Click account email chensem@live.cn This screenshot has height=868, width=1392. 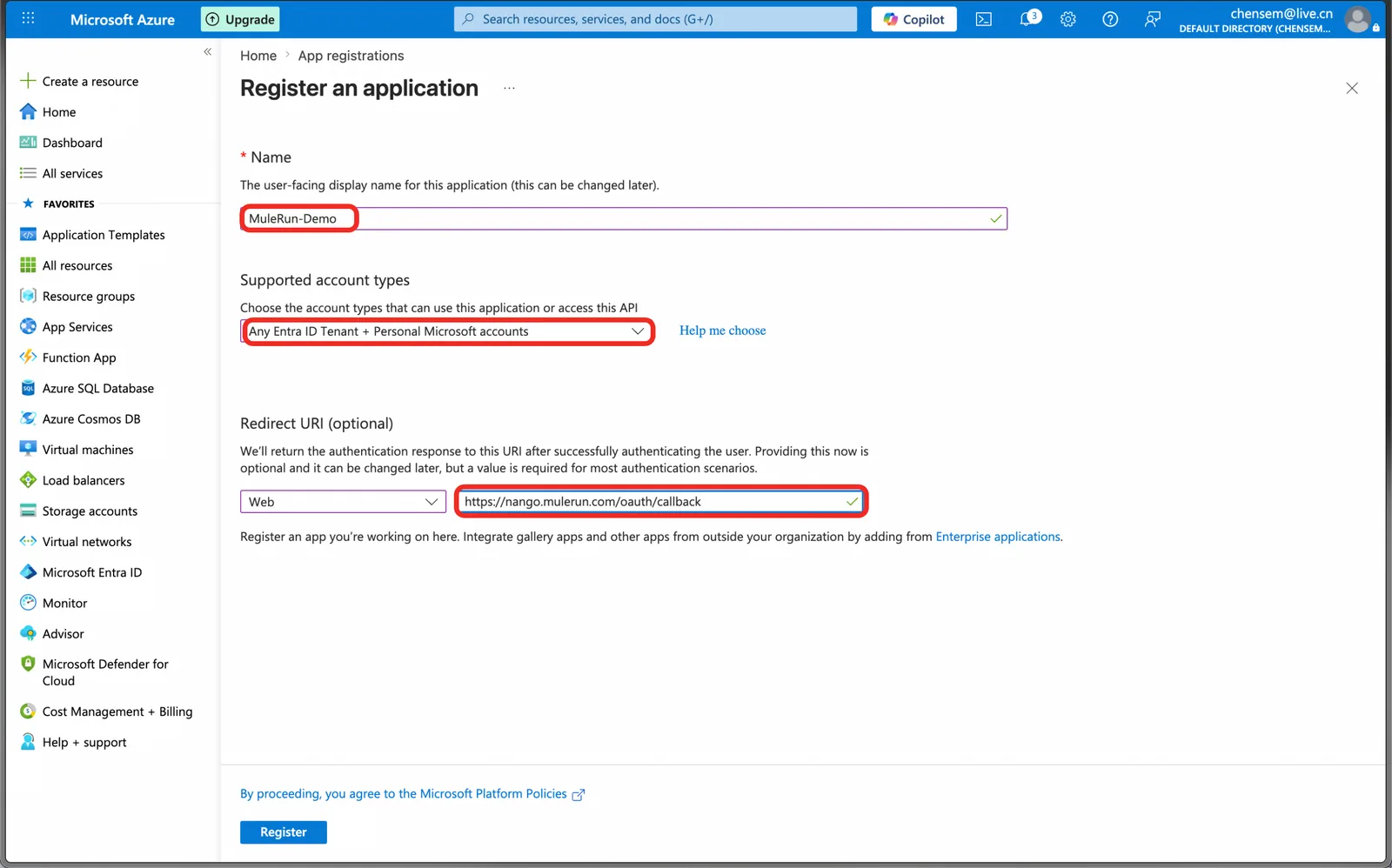pyautogui.click(x=1281, y=13)
